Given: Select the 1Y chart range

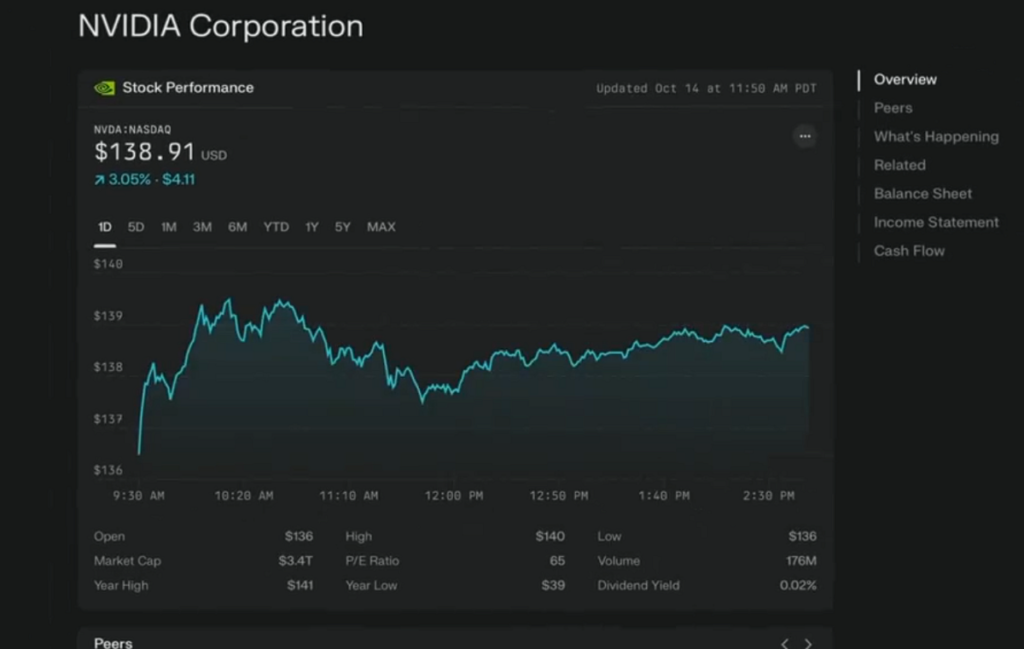Looking at the screenshot, I should coord(312,227).
